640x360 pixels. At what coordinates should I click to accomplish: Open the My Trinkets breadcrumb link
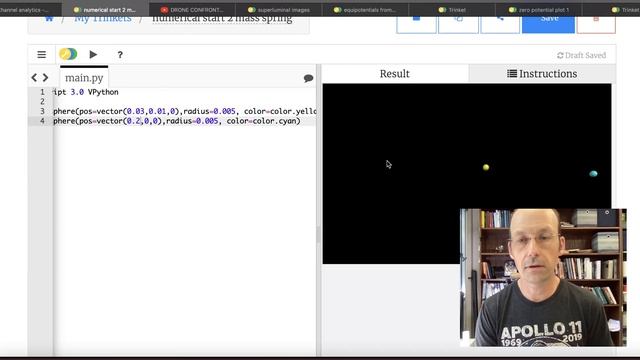coord(103,19)
